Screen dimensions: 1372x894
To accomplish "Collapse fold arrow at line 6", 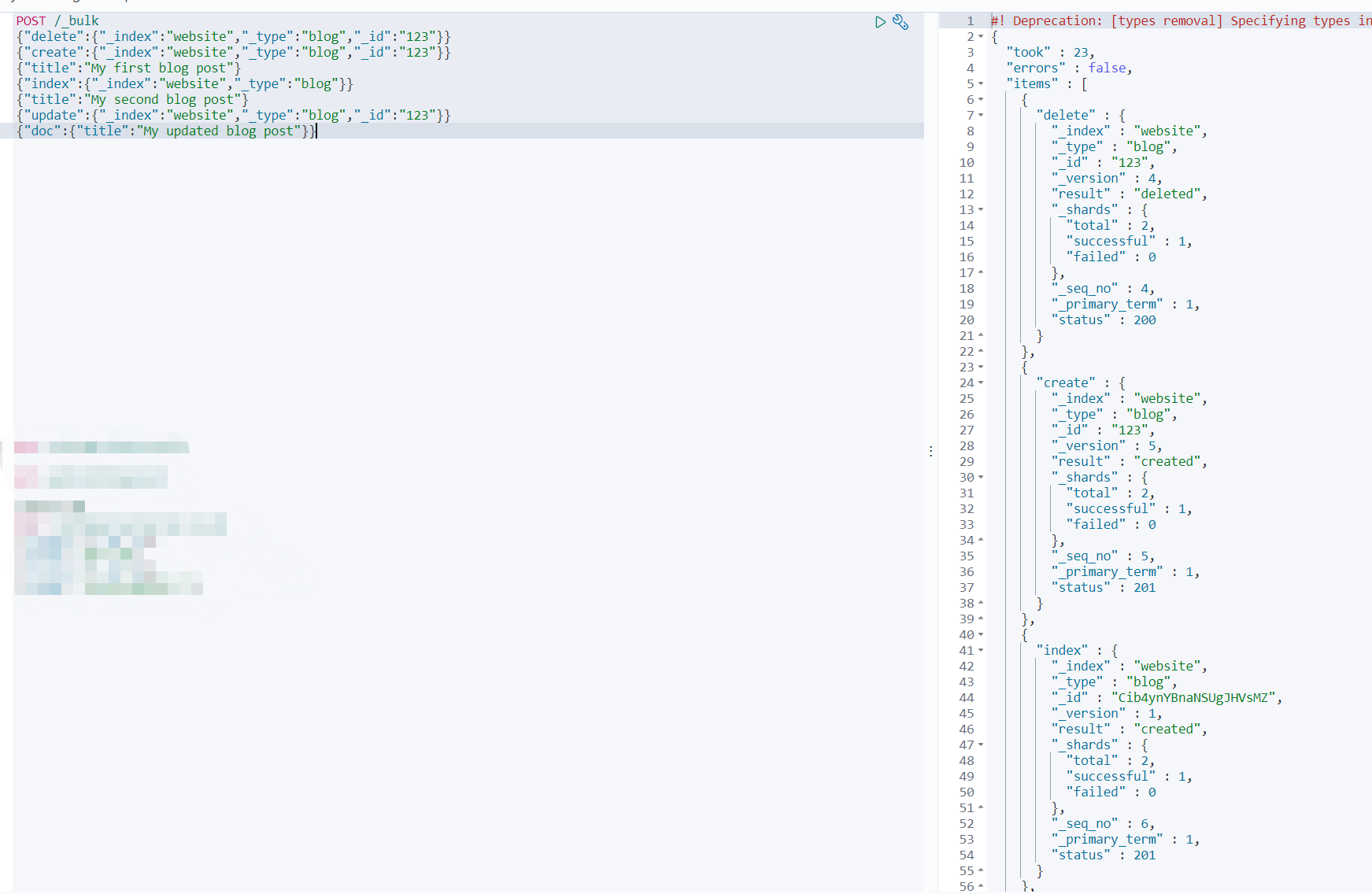I will 981,99.
